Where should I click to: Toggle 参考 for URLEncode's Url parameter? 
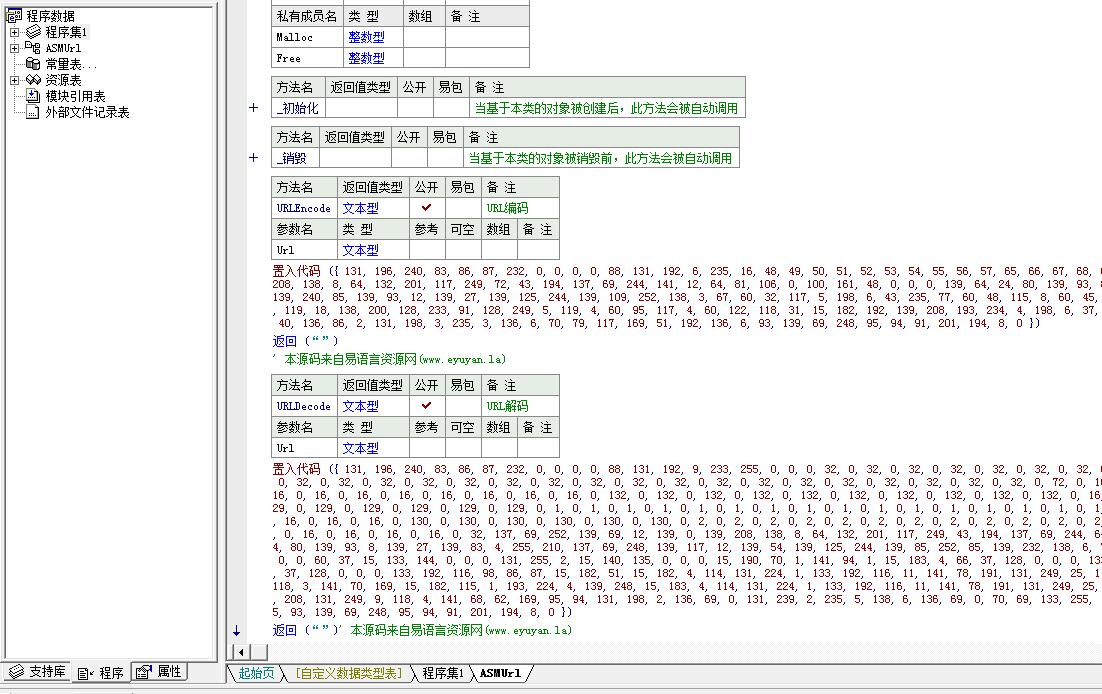click(x=427, y=250)
